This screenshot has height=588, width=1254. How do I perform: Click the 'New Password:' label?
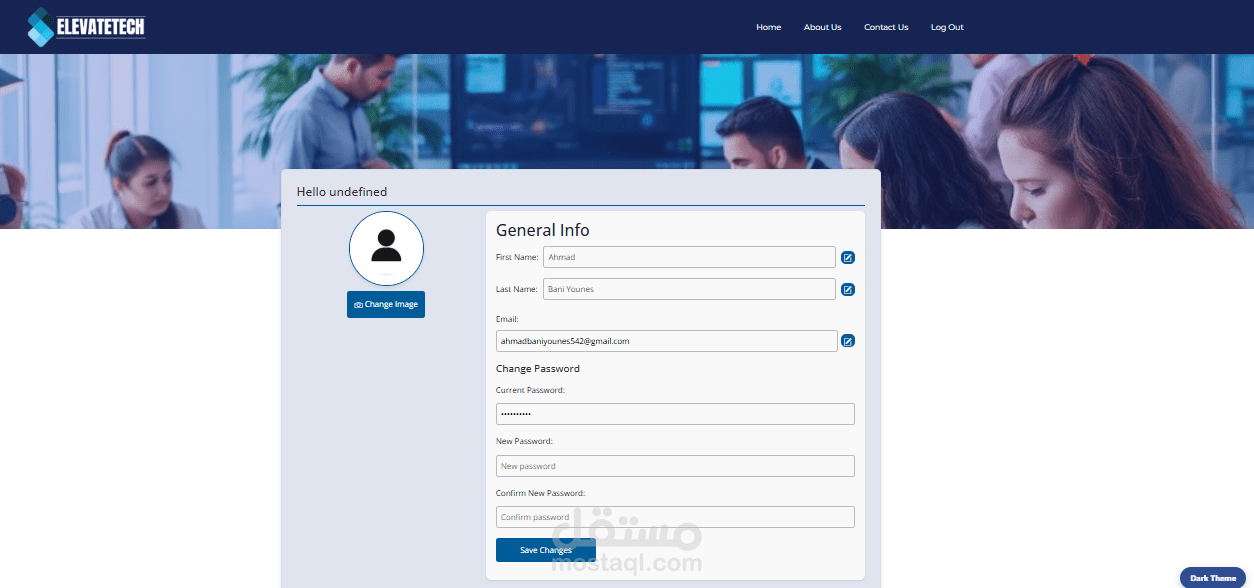[524, 441]
